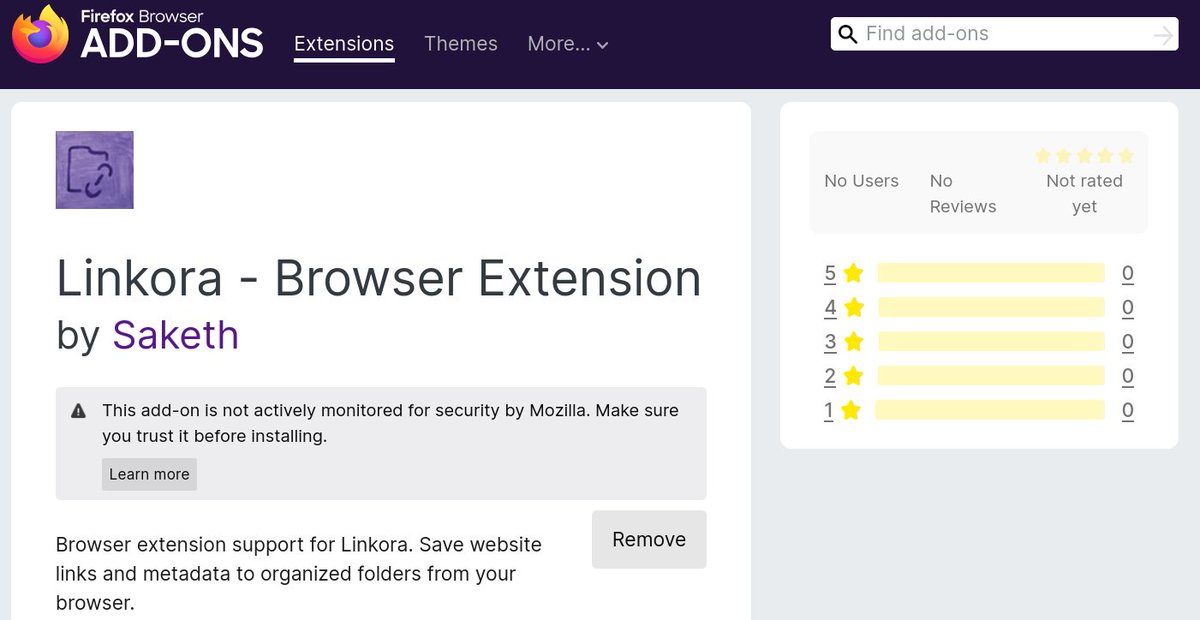Click the warning triangle icon in notice

[78, 411]
